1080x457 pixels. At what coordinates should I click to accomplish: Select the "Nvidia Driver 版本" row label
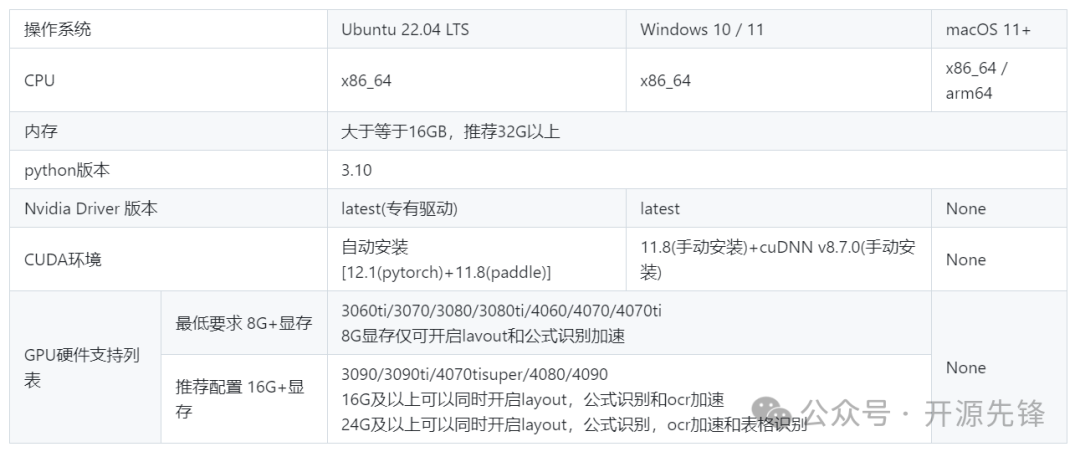[91, 209]
